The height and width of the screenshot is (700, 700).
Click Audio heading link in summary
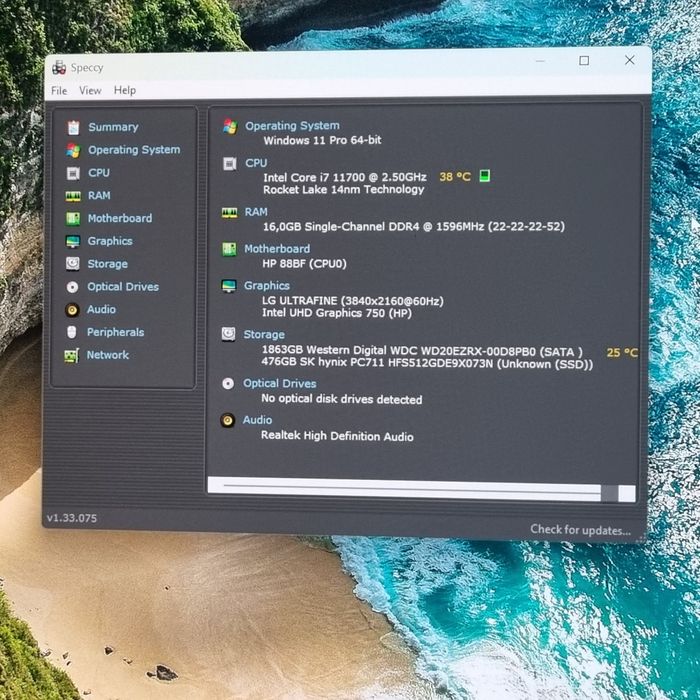257,420
